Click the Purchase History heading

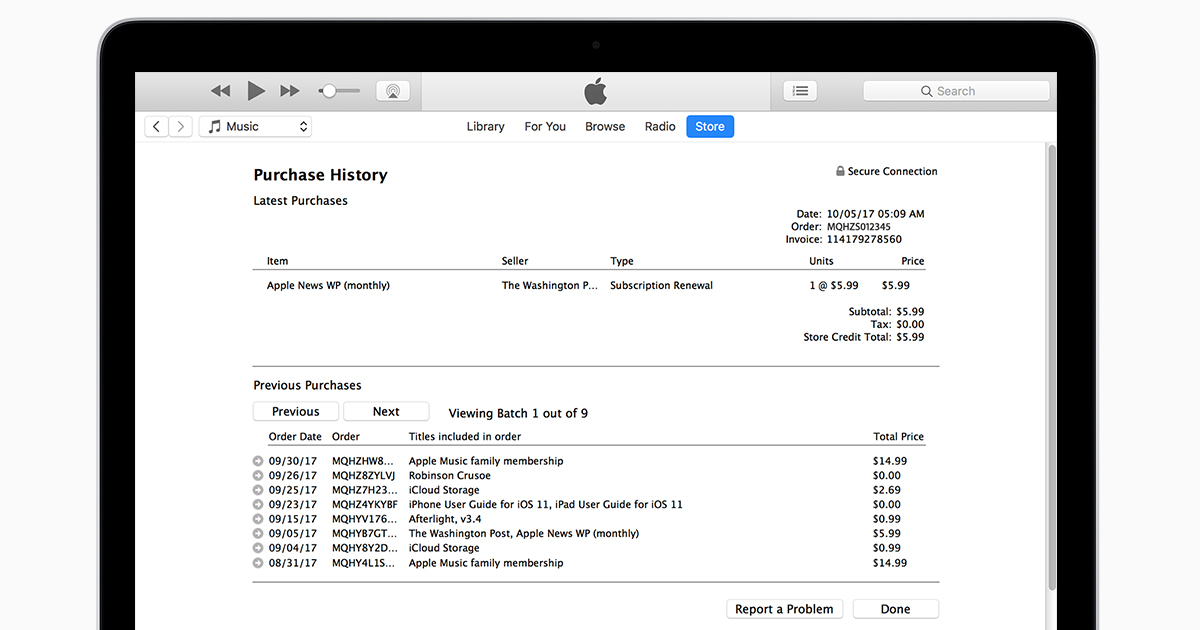(320, 175)
